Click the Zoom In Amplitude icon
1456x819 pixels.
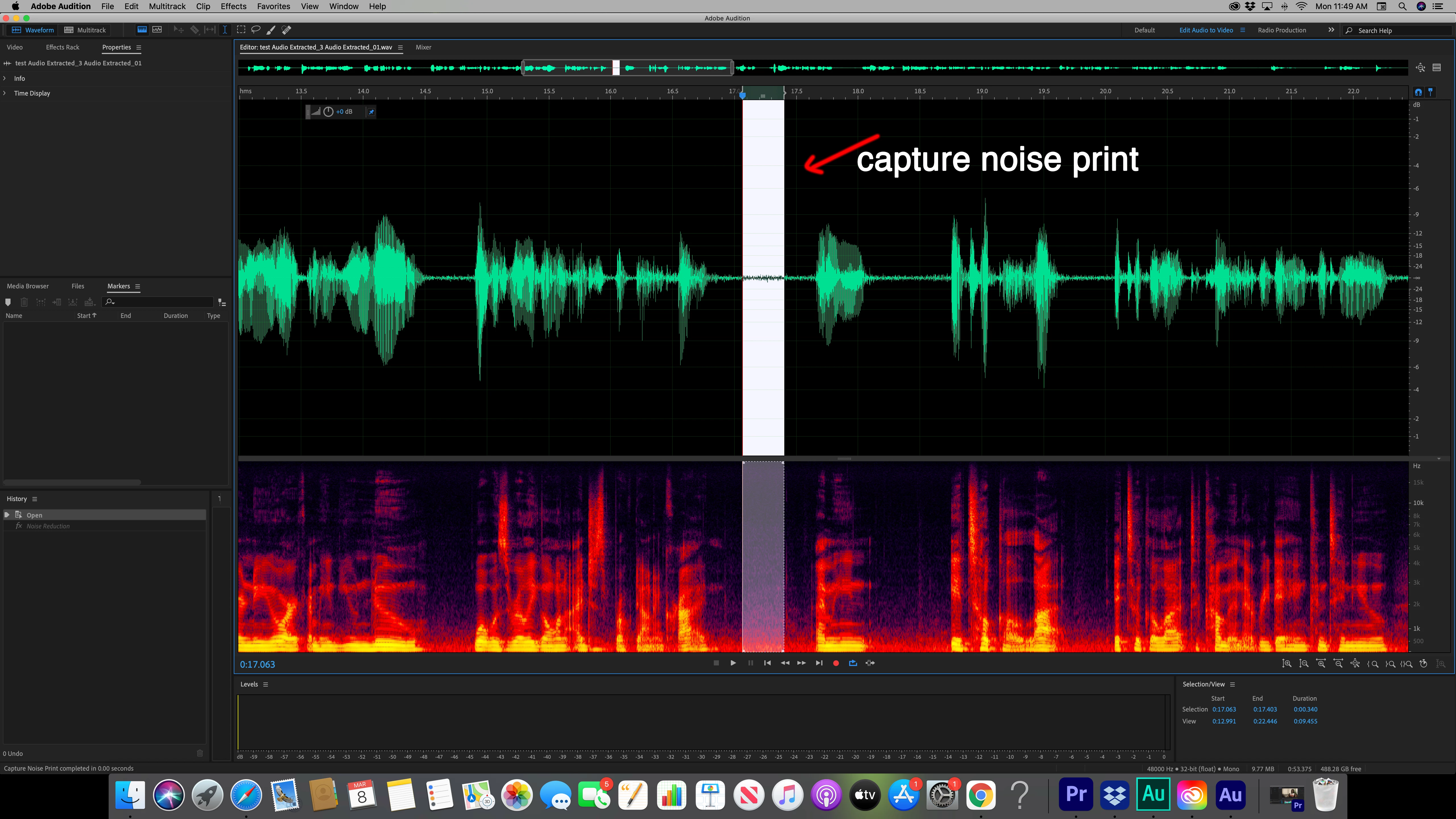tap(1287, 663)
